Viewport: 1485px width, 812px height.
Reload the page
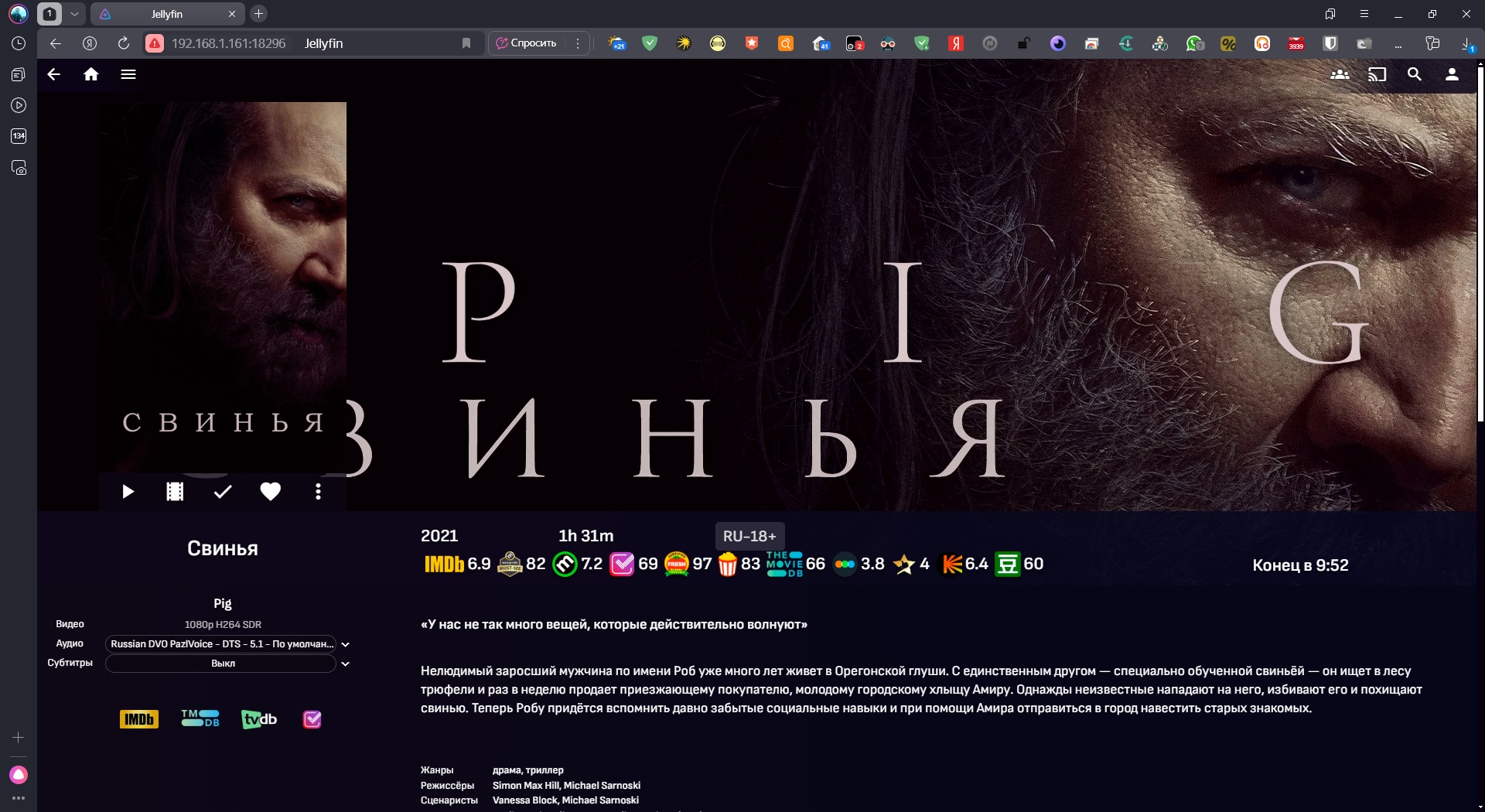tap(124, 43)
